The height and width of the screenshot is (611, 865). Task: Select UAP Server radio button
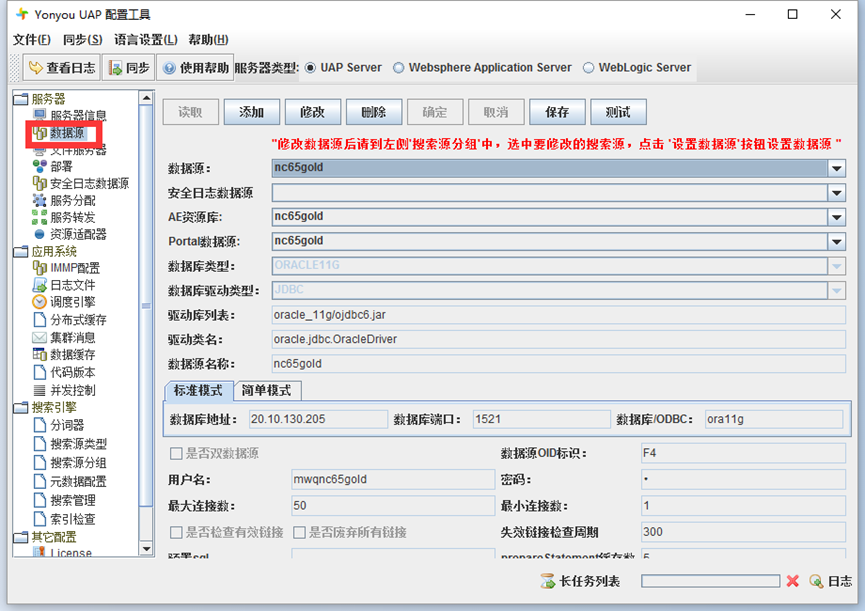click(311, 68)
